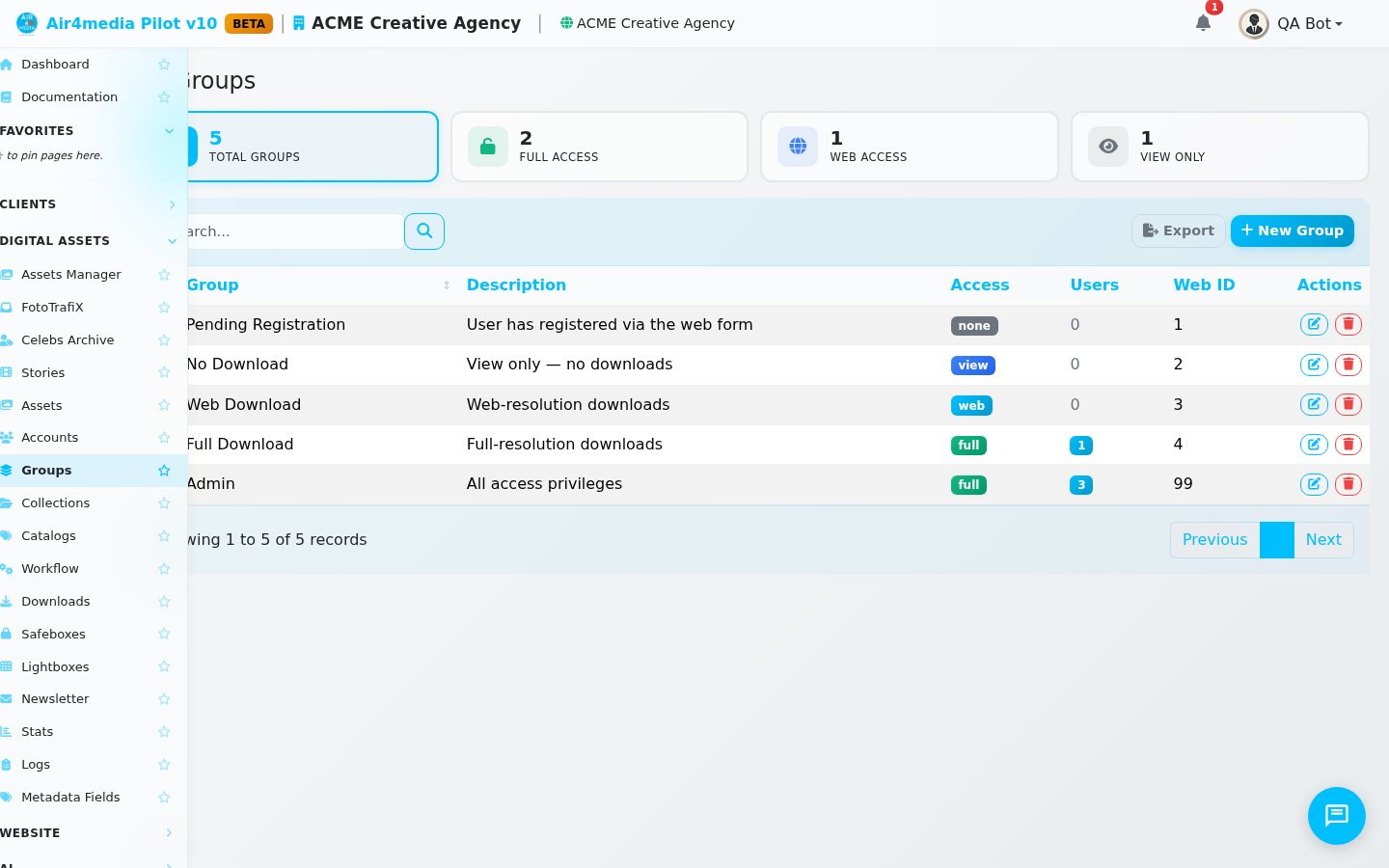Delete the No Download group
Image resolution: width=1389 pixels, height=868 pixels.
click(x=1348, y=365)
